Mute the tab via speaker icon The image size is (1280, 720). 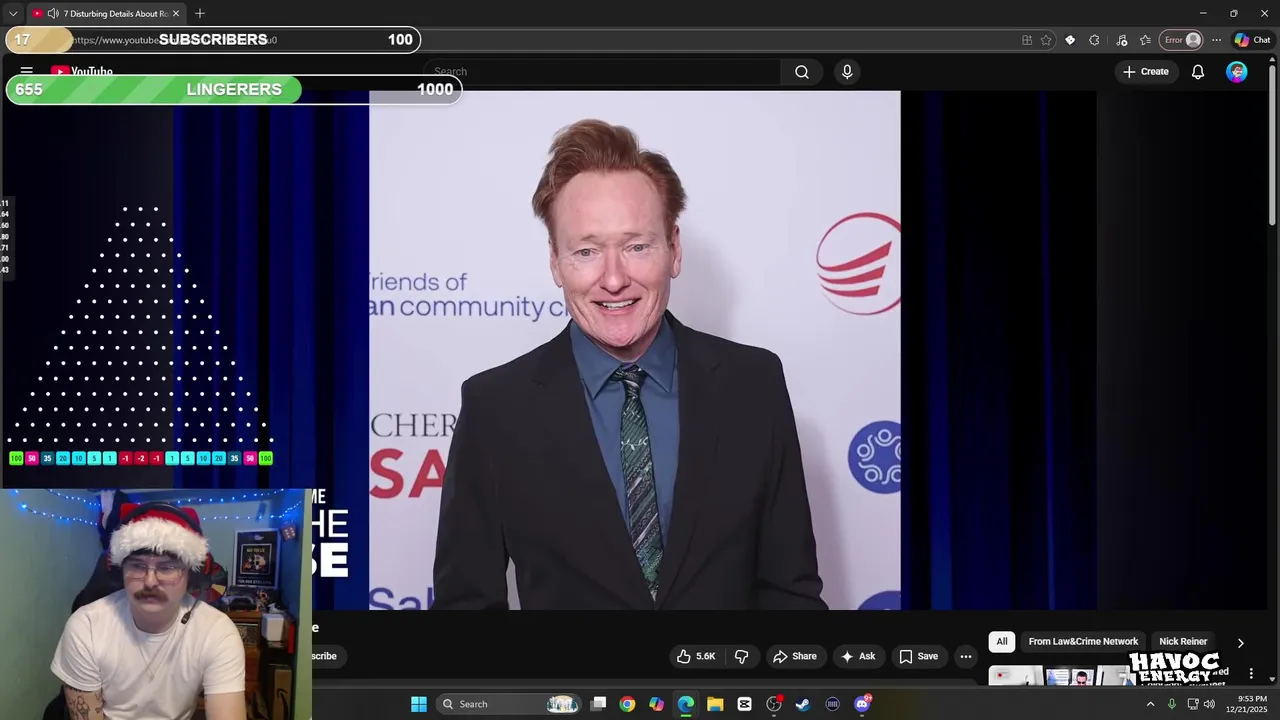coord(52,13)
